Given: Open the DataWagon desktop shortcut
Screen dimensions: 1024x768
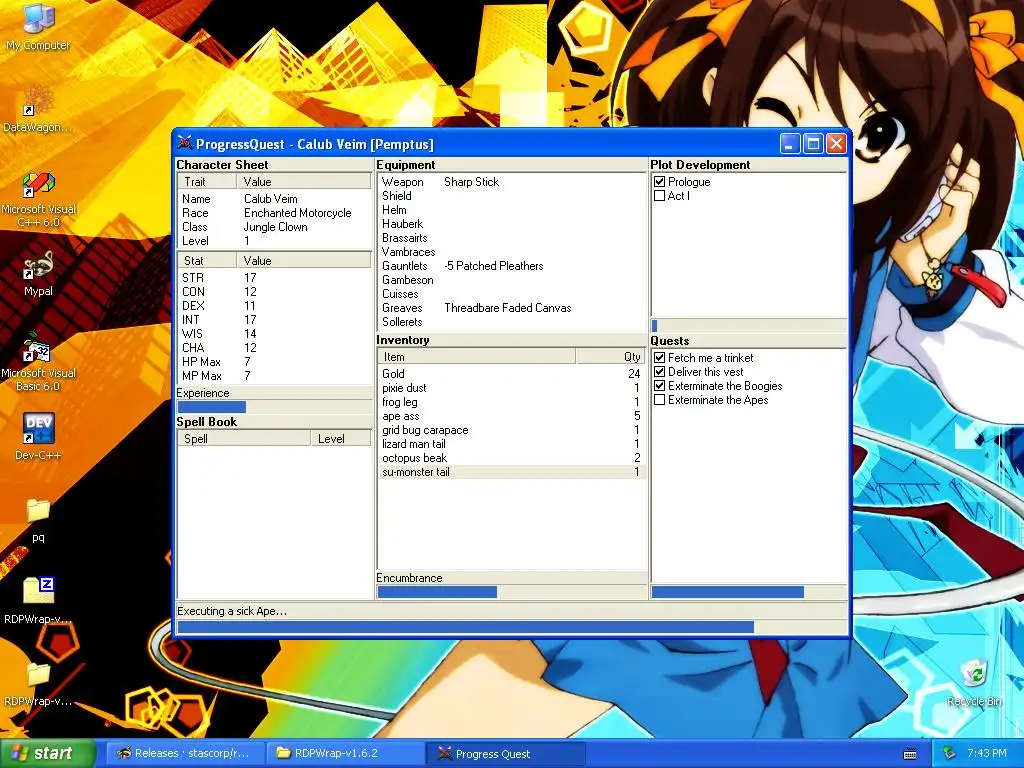Looking at the screenshot, I should 38,108.
